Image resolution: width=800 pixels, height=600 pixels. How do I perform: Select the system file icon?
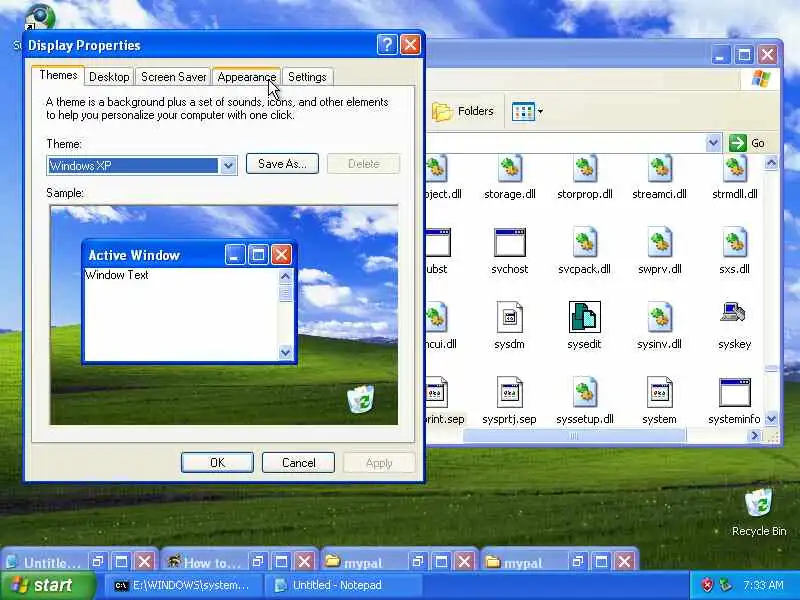pos(659,392)
